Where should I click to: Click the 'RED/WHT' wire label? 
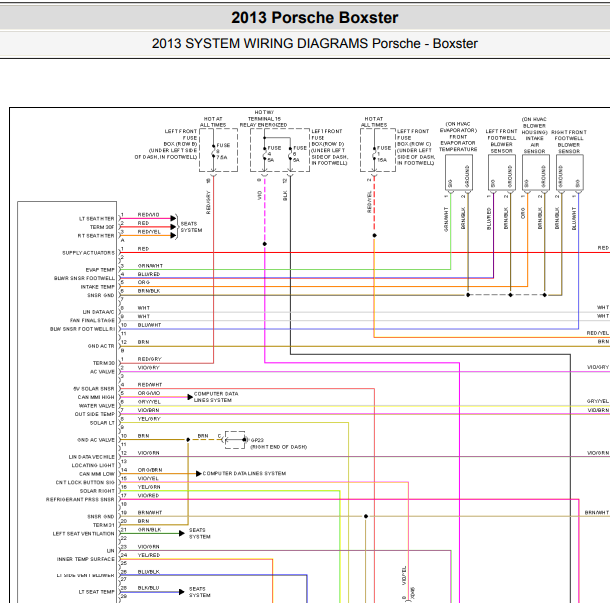(150, 385)
